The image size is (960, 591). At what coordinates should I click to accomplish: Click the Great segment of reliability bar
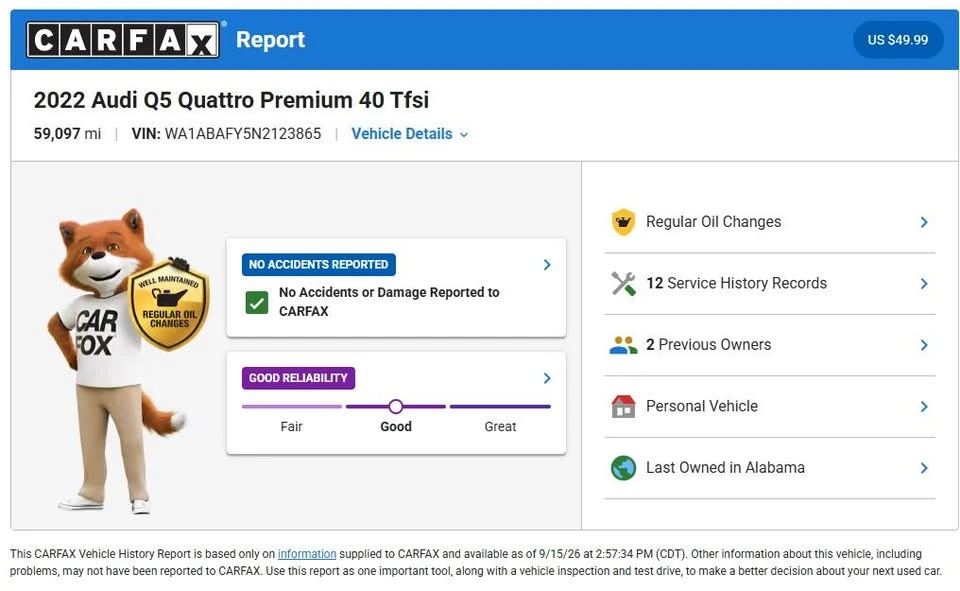tap(500, 406)
